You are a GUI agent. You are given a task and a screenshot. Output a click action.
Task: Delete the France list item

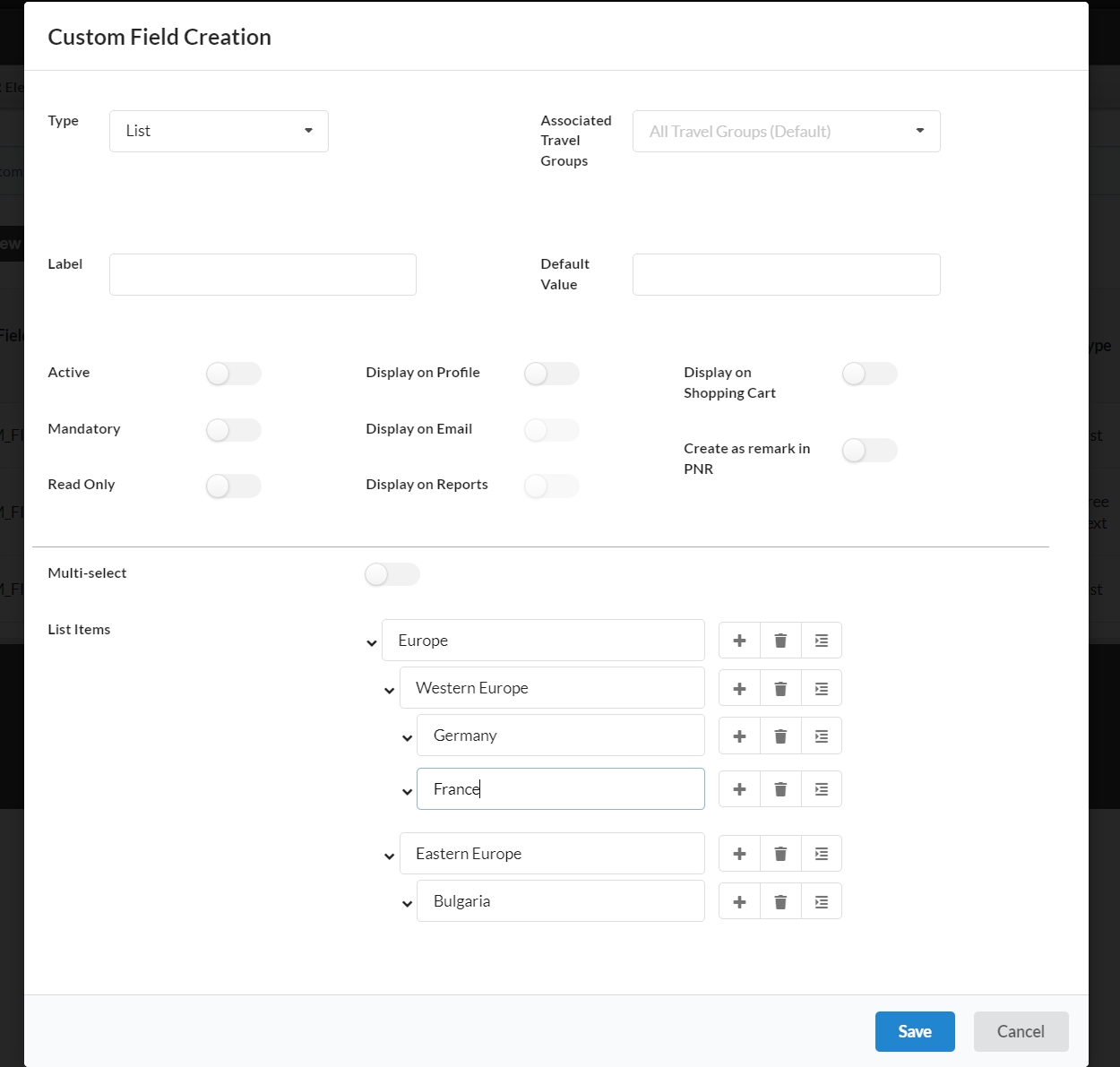(780, 789)
